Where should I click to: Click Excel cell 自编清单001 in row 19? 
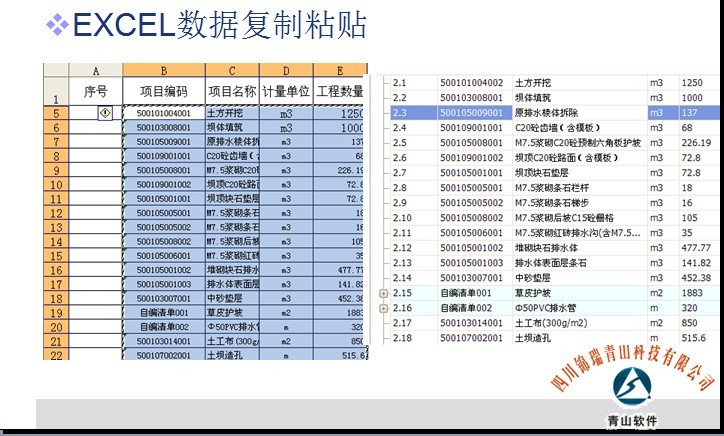click(163, 312)
